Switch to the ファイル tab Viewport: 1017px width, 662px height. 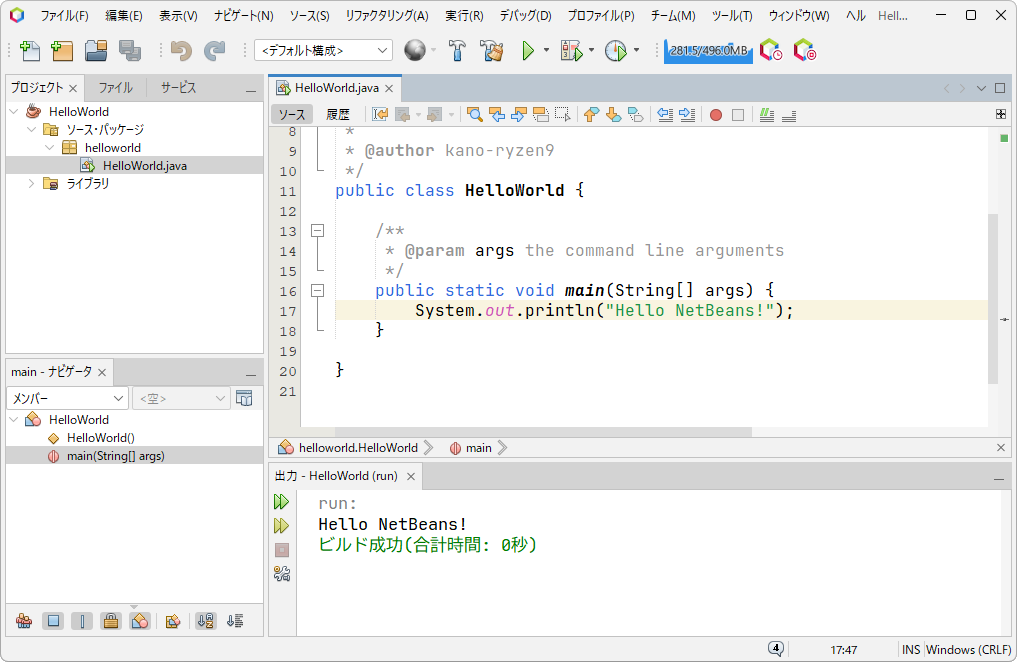coord(115,88)
